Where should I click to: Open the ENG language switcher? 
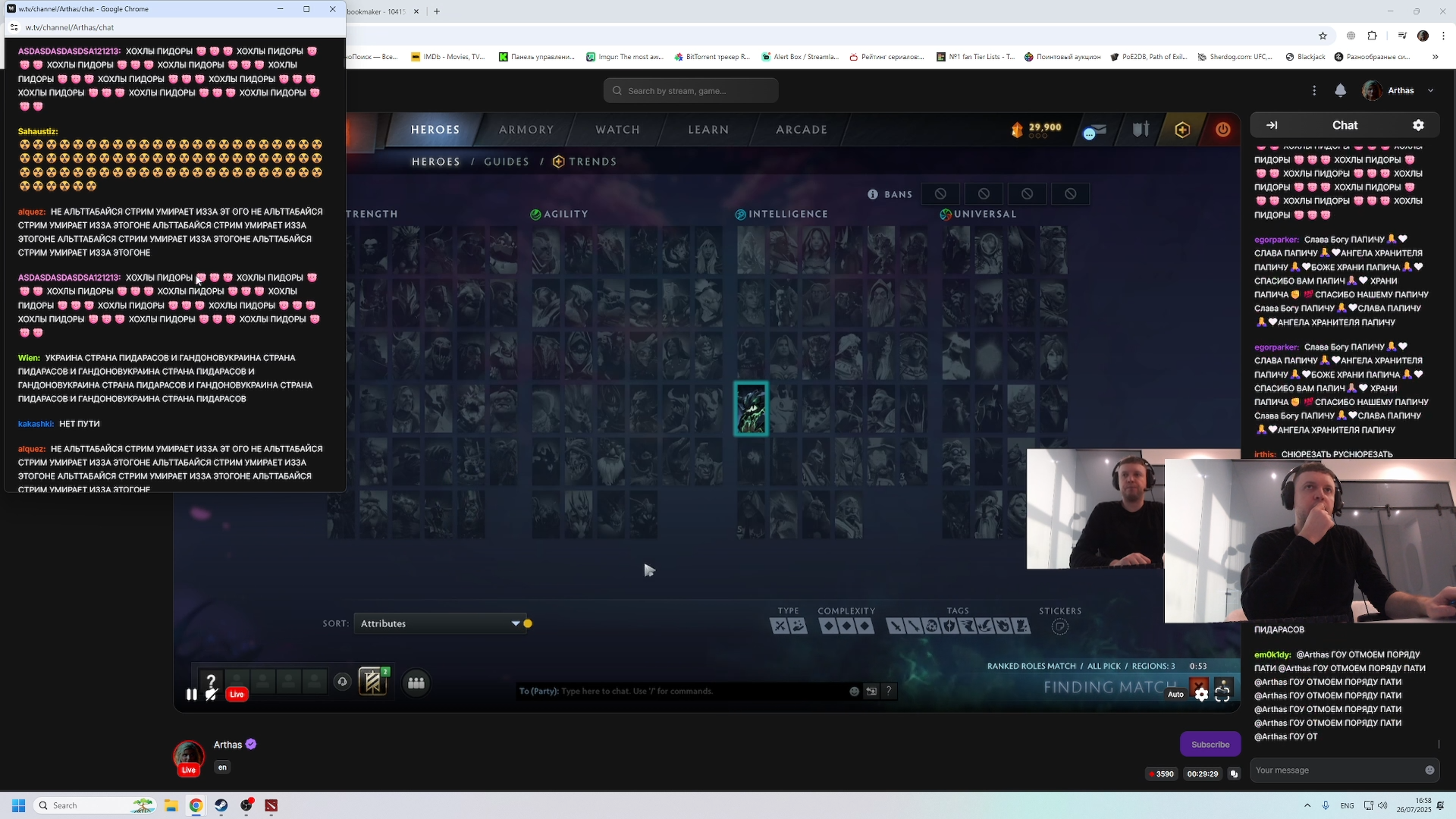pos(1347,805)
